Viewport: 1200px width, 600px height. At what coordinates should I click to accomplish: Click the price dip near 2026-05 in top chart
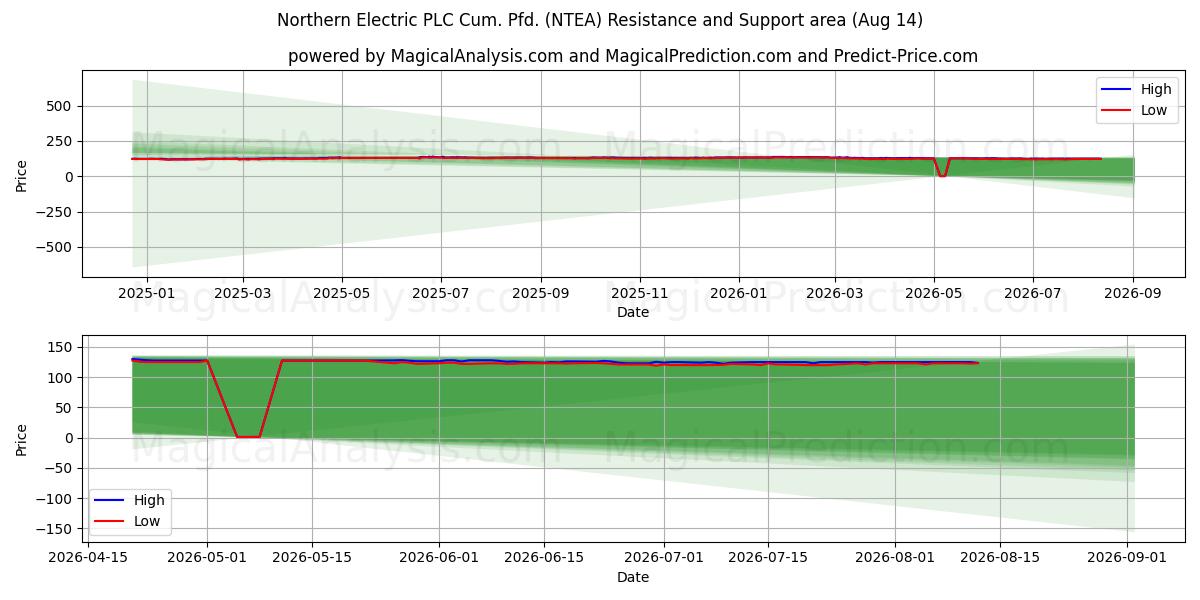(x=941, y=175)
